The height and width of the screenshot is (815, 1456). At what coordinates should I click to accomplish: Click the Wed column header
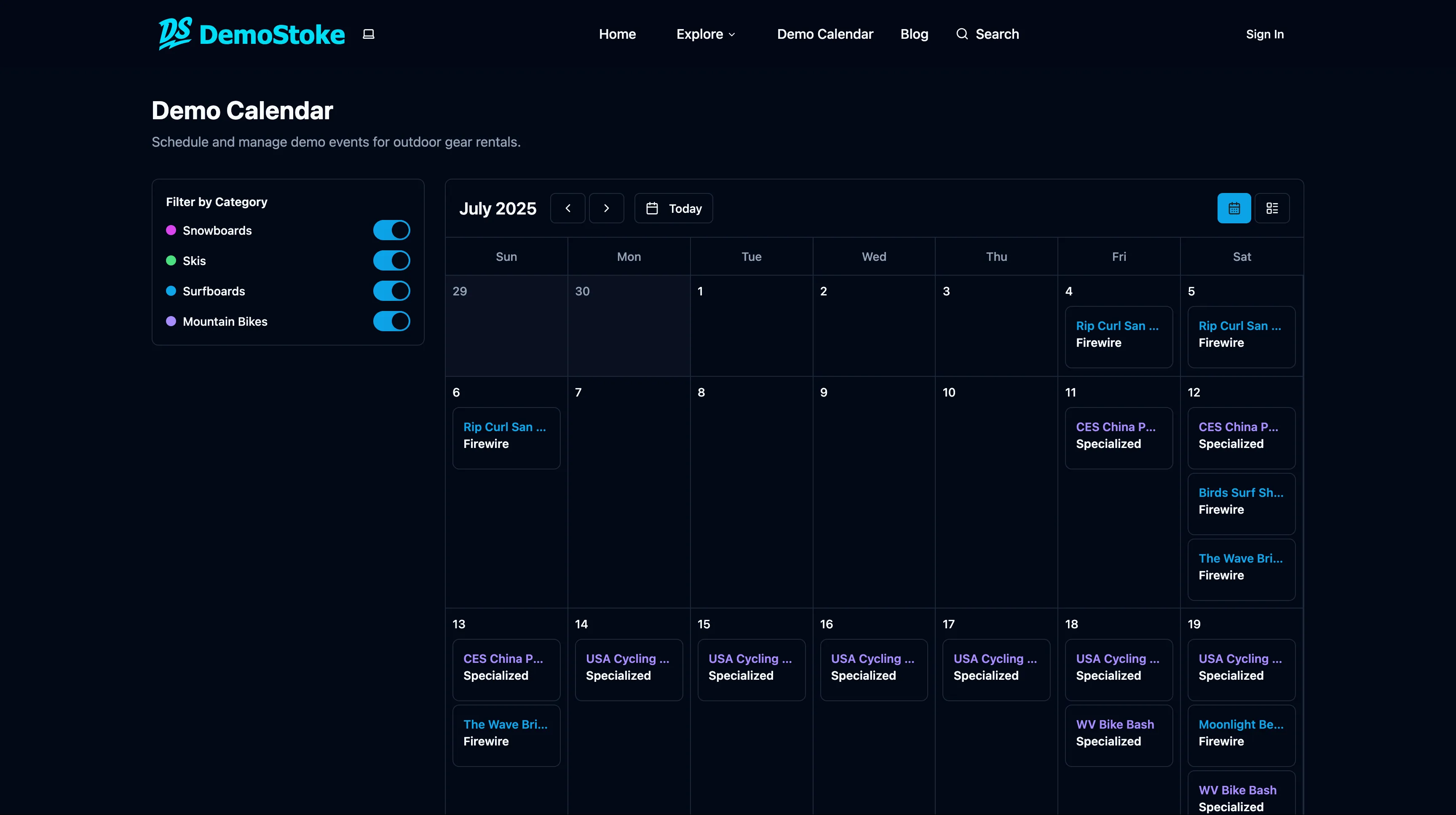pos(874,256)
